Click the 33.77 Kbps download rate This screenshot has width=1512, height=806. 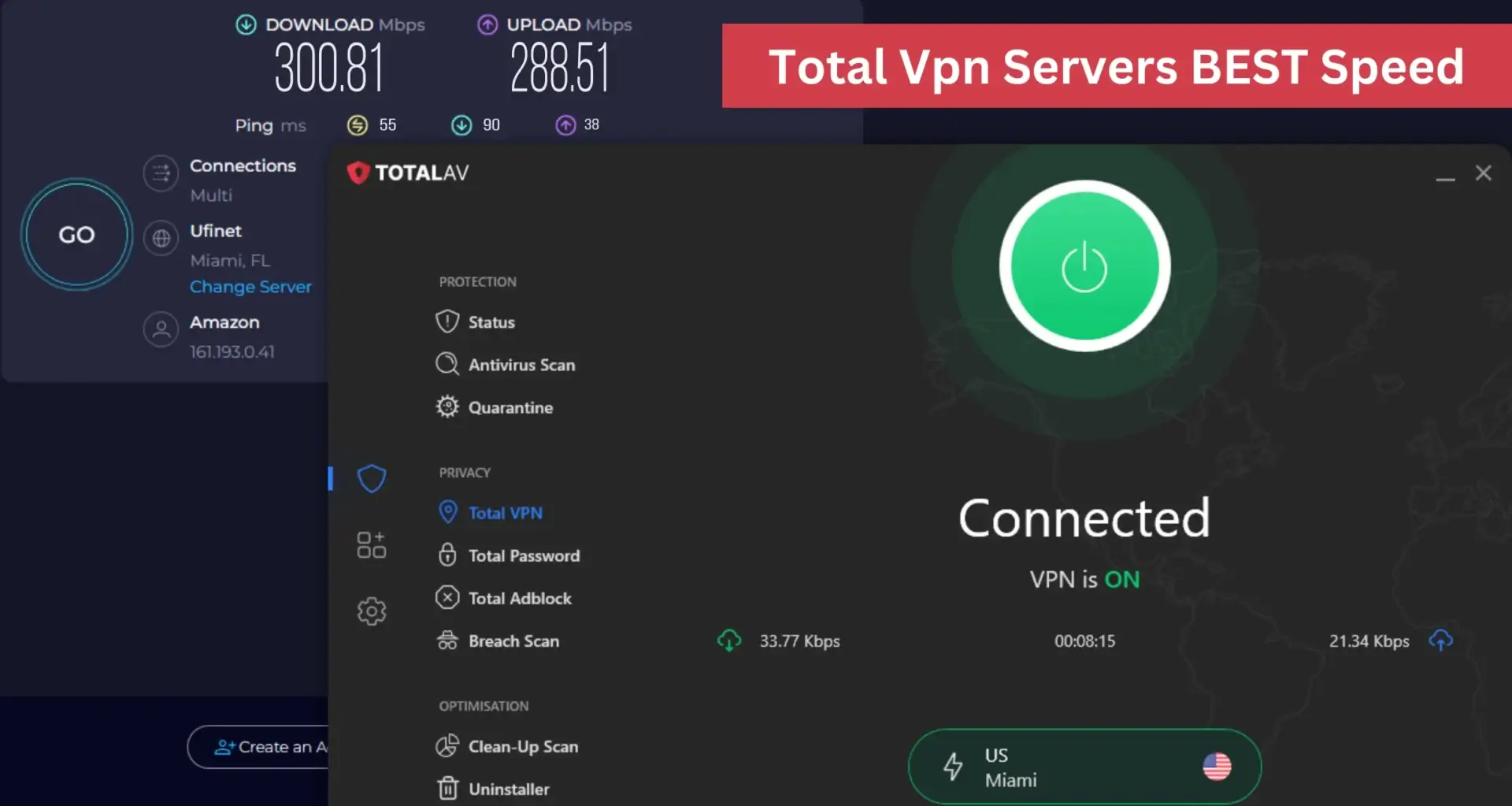[x=799, y=641]
